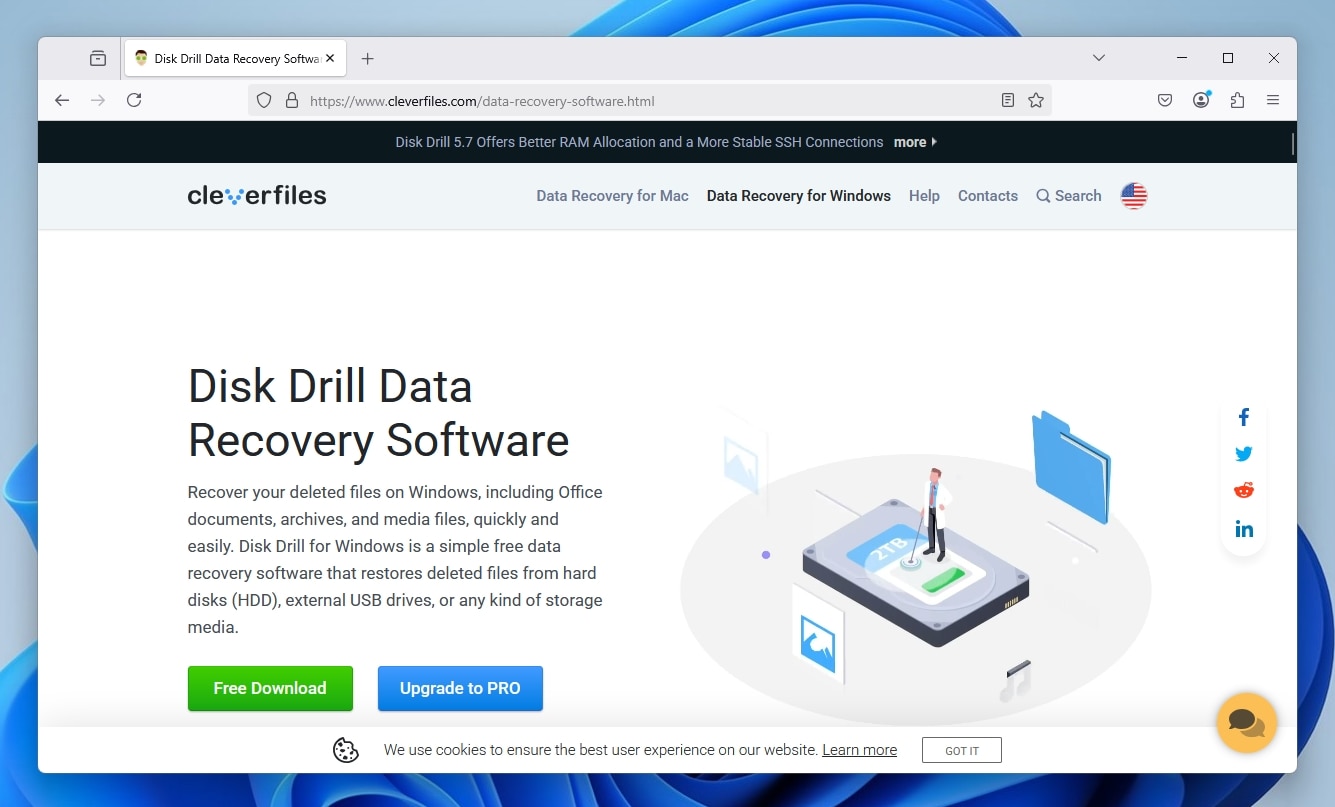Click the Disk Drill 5.7 announcement text

[x=639, y=142]
